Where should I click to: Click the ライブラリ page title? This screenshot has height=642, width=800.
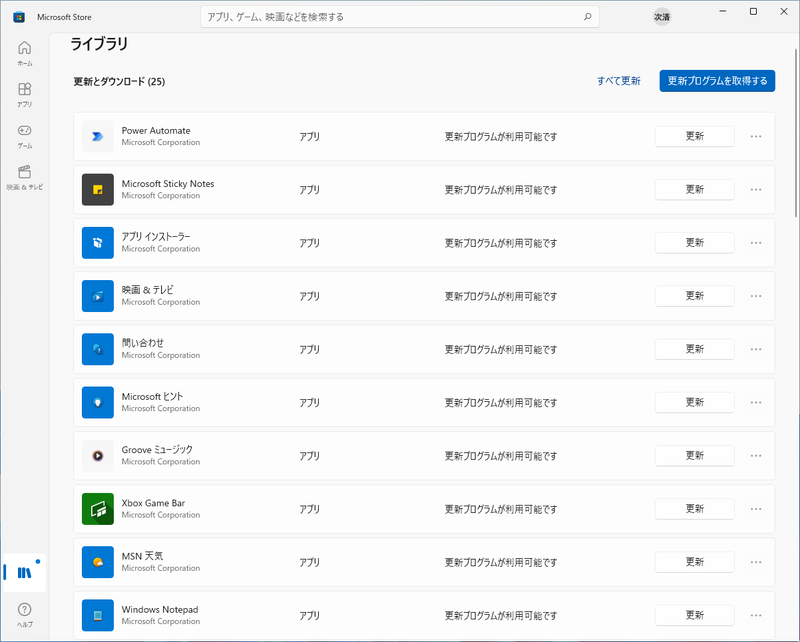coord(99,44)
